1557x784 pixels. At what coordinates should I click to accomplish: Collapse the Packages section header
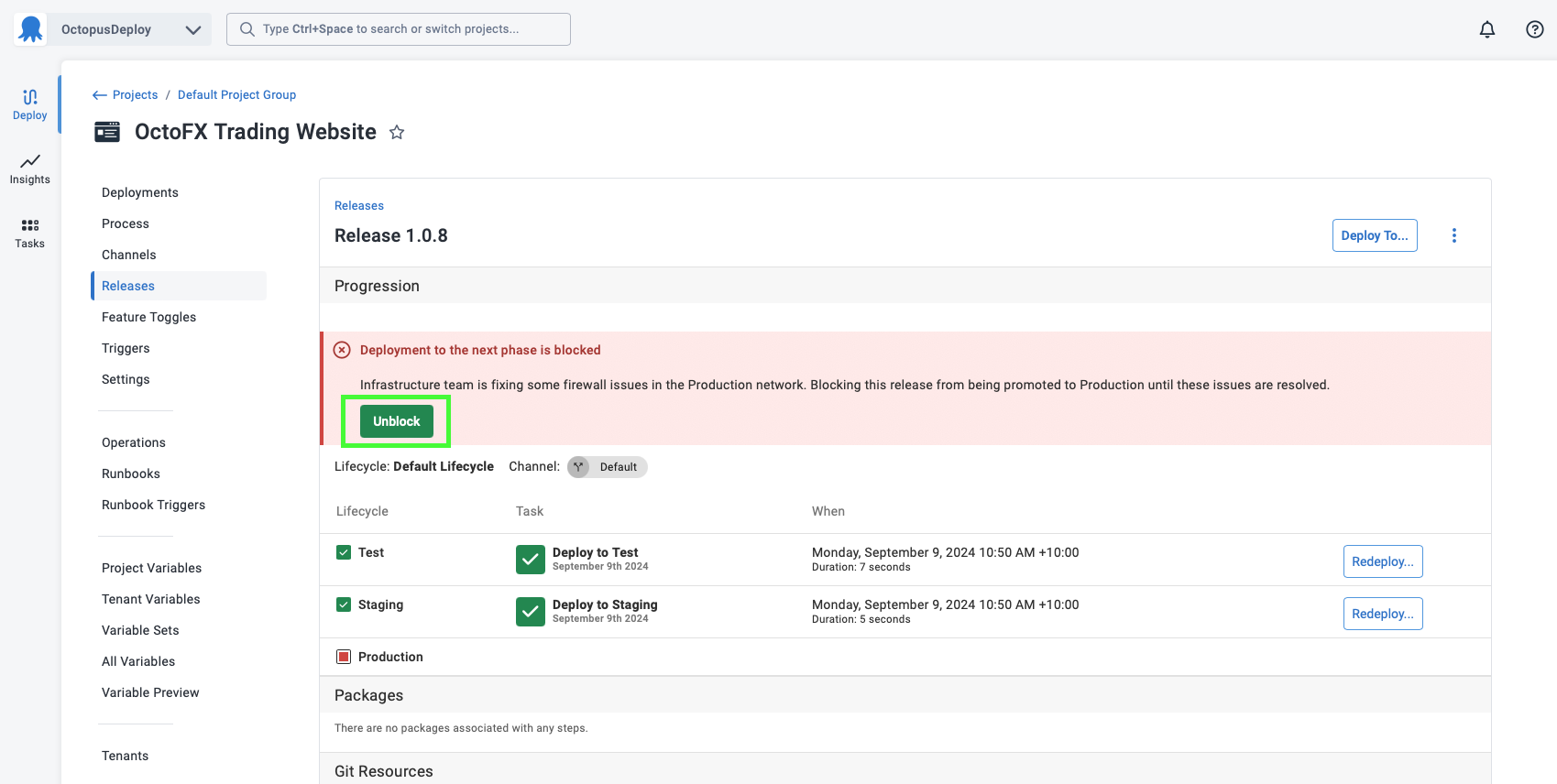[x=905, y=695]
